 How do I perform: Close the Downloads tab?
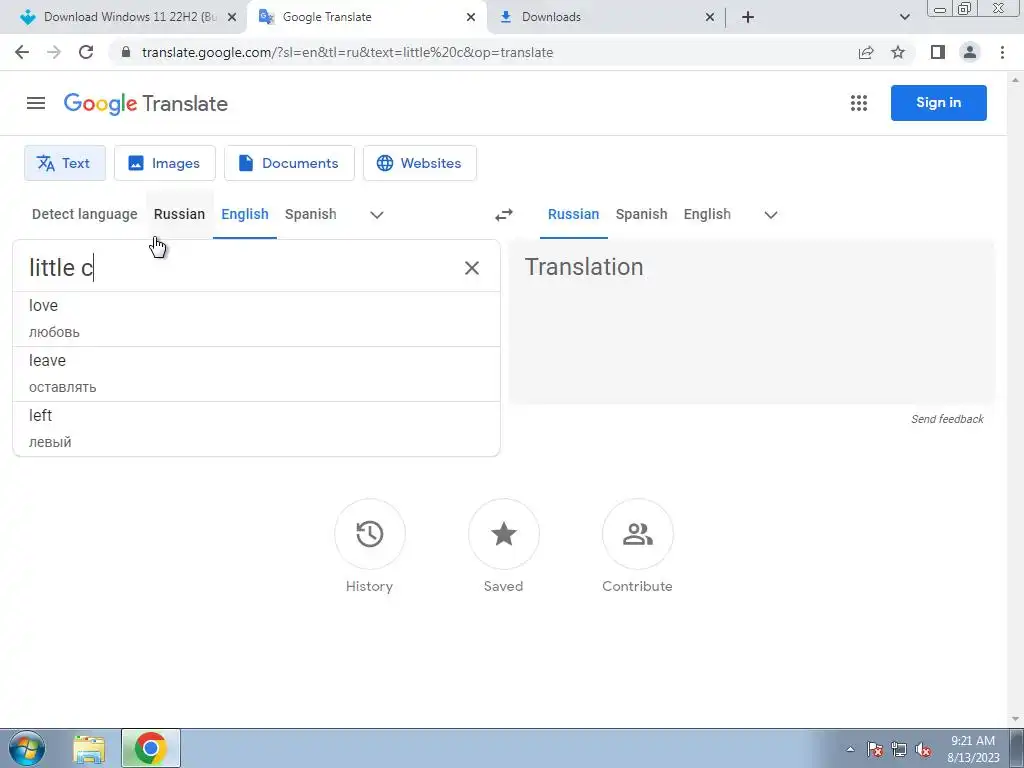coord(710,17)
